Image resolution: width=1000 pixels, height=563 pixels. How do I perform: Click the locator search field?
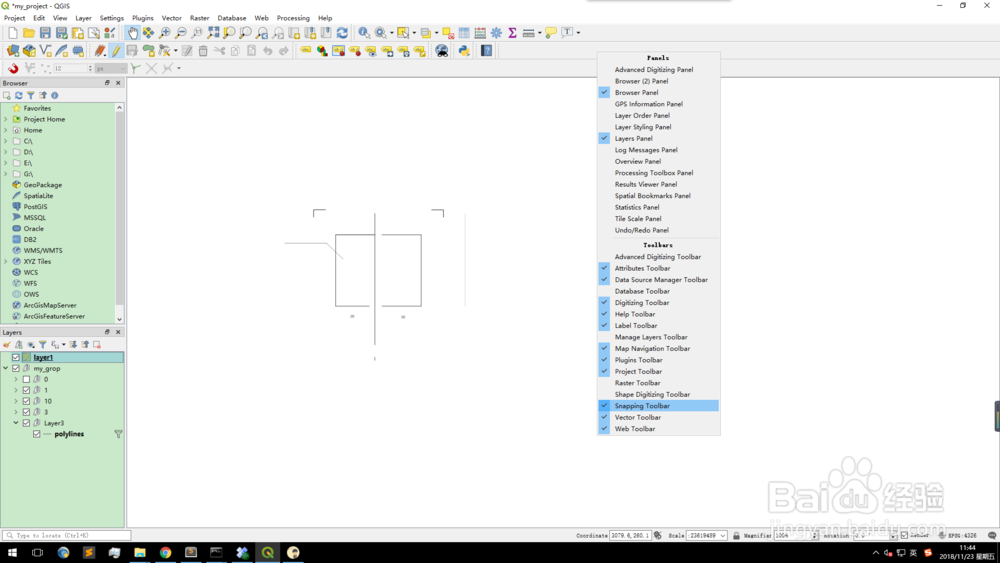point(66,536)
